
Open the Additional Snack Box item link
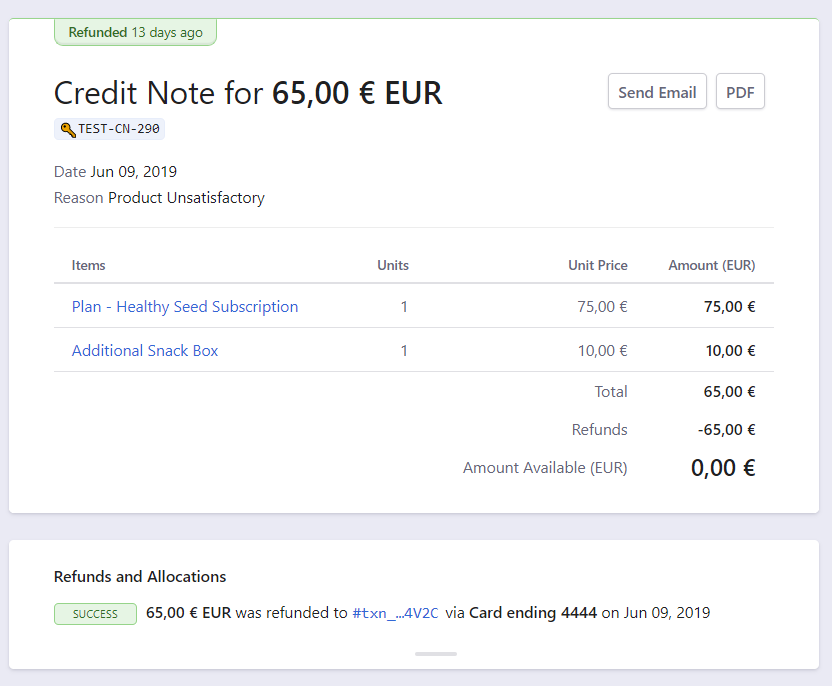tap(144, 350)
